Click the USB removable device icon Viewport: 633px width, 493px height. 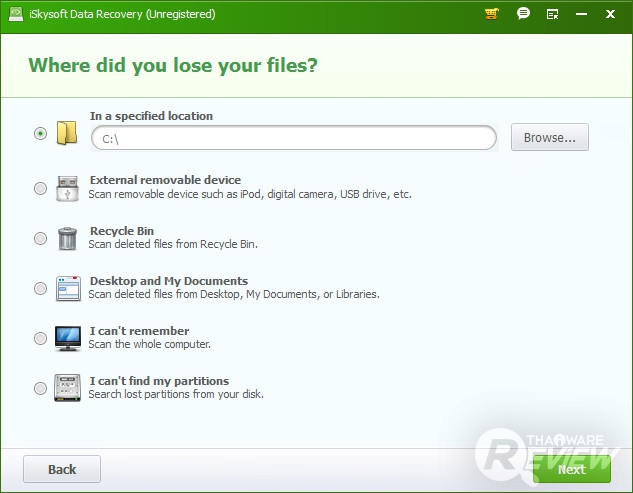click(67, 187)
